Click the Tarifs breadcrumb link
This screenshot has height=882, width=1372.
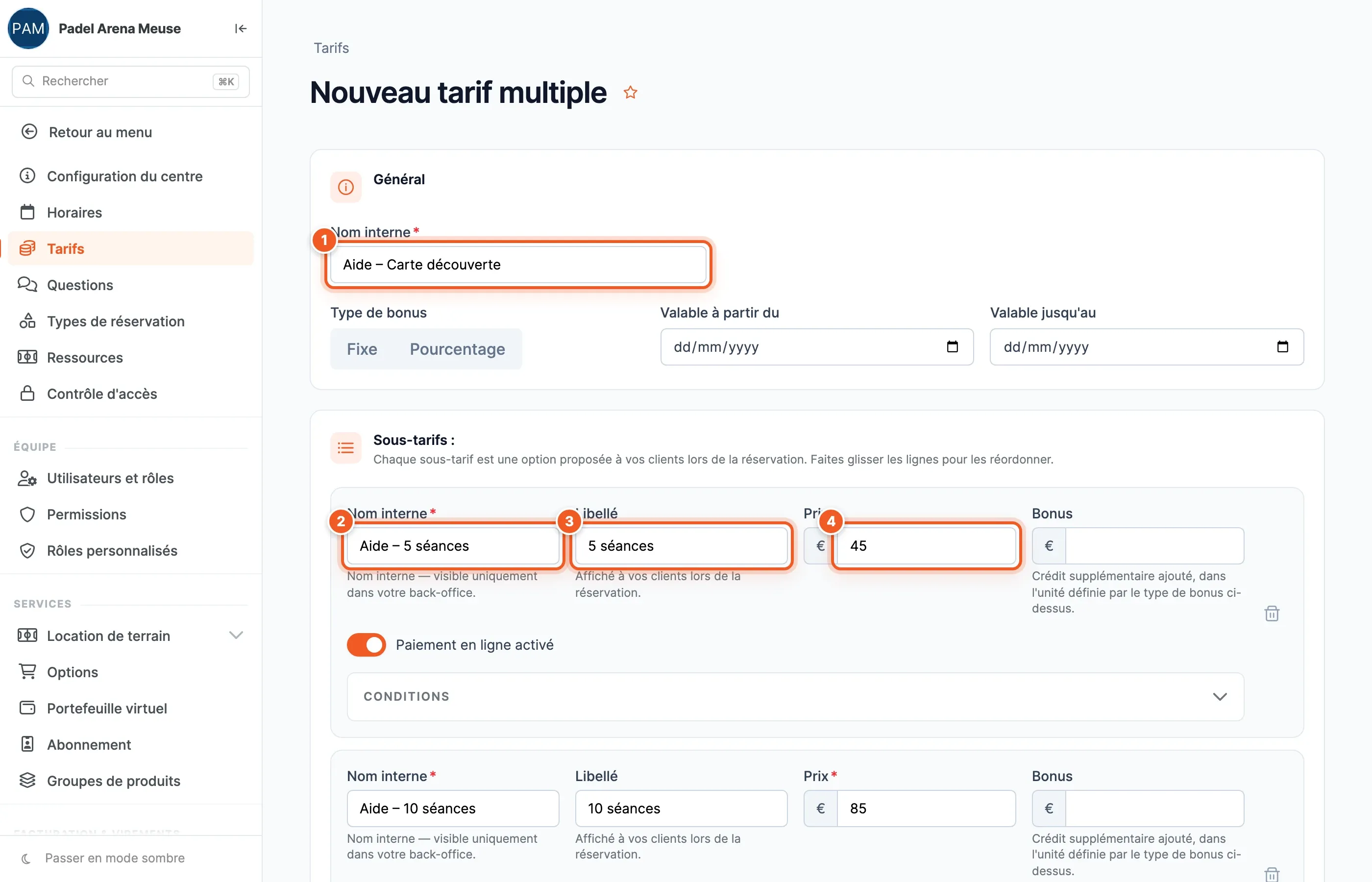pos(331,48)
